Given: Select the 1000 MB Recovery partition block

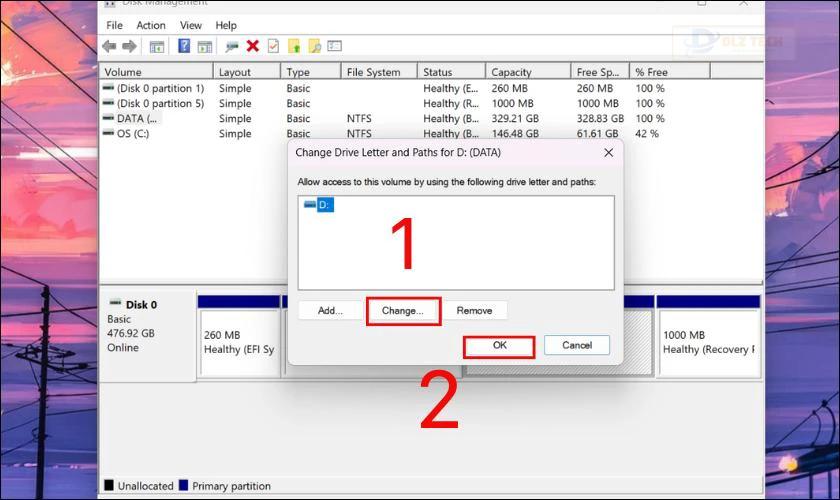Looking at the screenshot, I should click(709, 343).
